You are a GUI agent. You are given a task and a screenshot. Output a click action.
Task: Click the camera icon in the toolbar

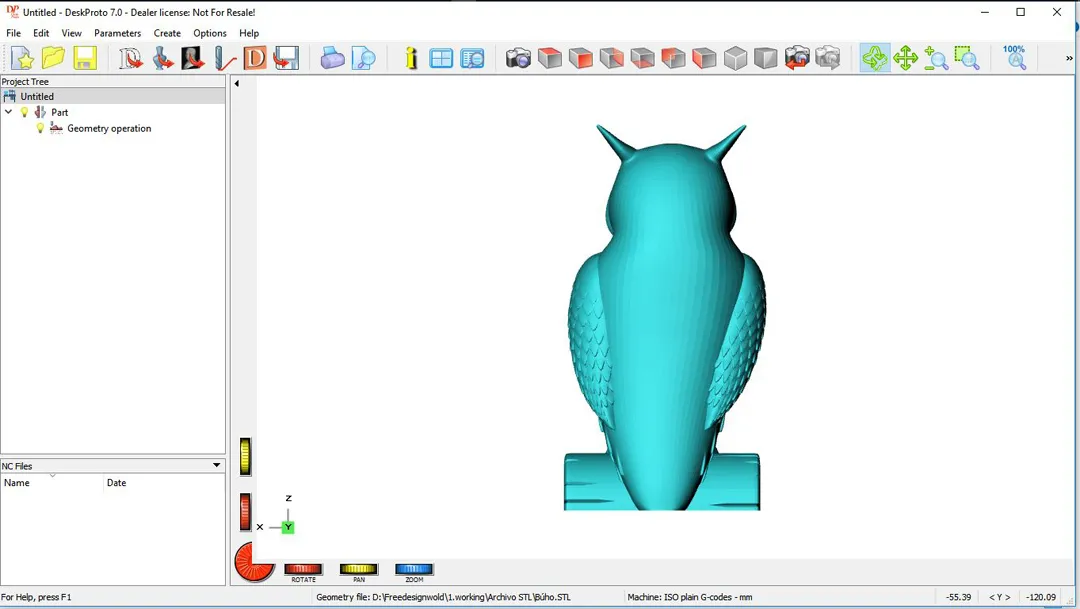[518, 58]
